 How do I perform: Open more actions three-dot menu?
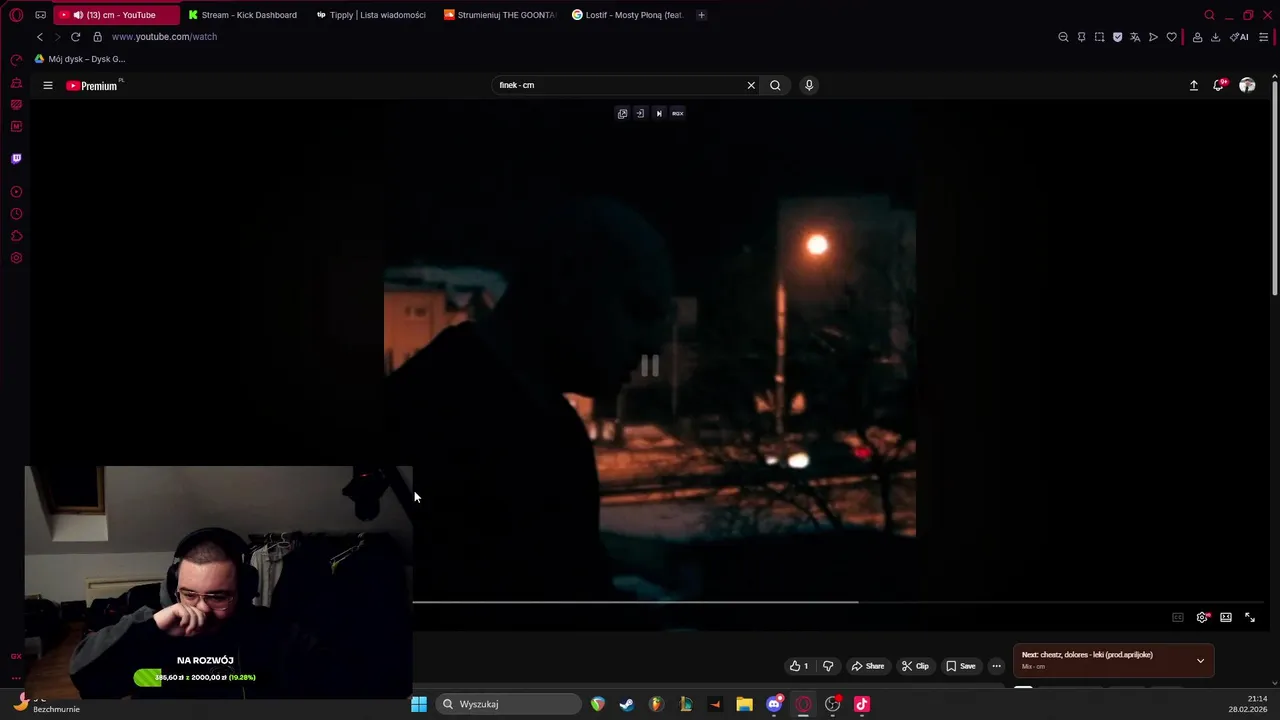coord(996,666)
